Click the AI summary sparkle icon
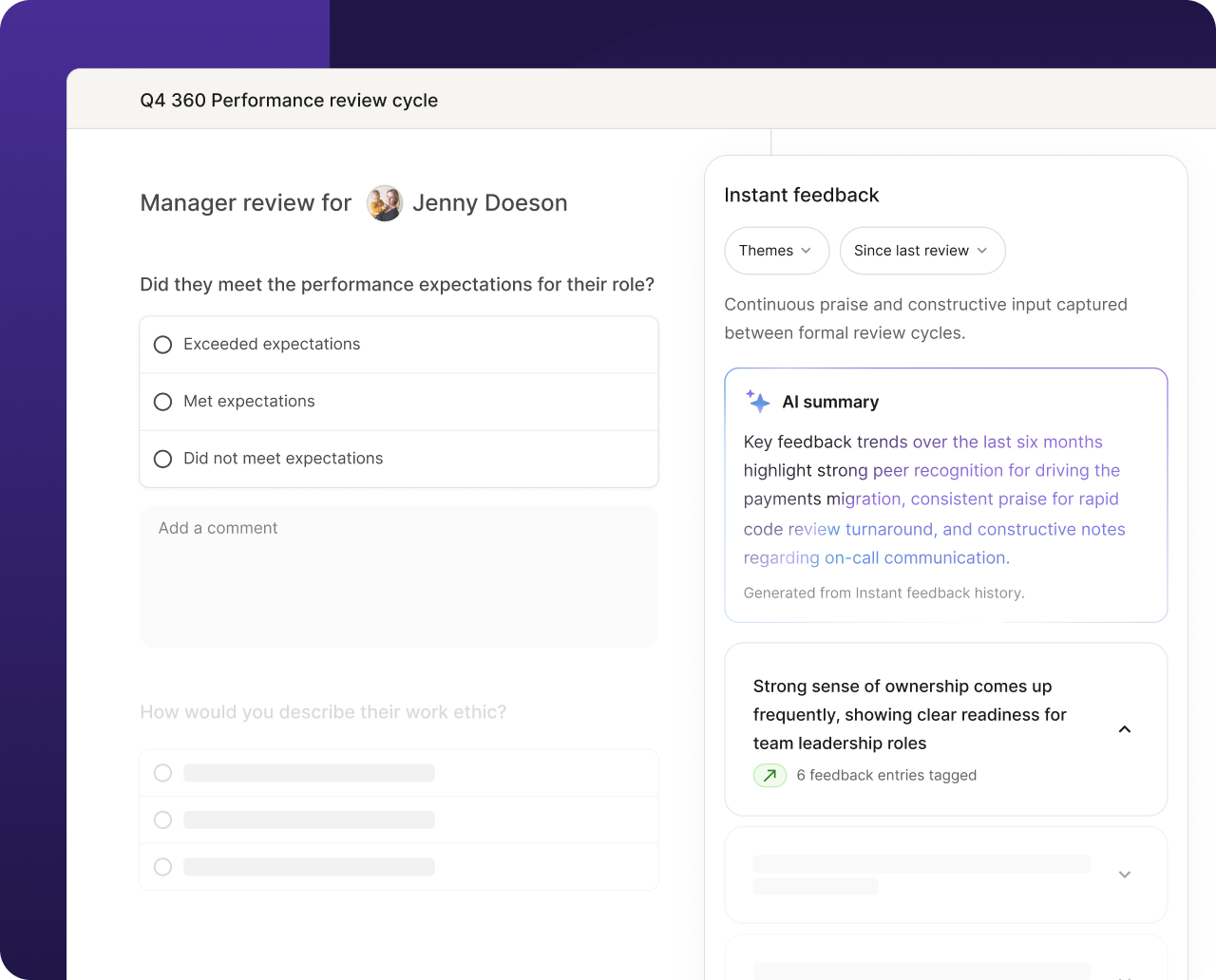The width and height of the screenshot is (1216, 980). (x=758, y=401)
